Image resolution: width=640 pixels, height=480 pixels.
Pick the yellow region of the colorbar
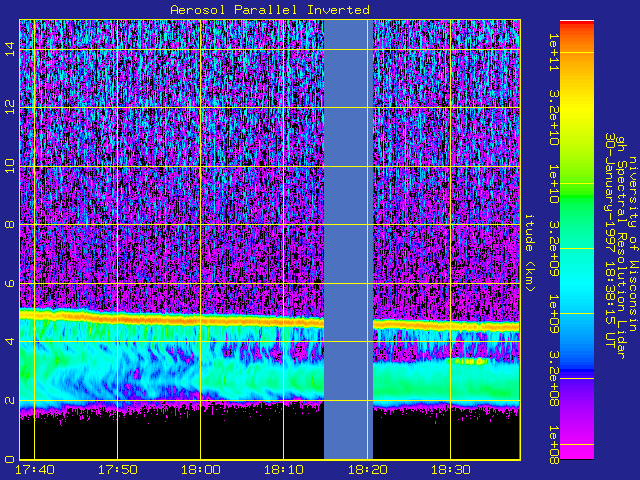point(577,106)
